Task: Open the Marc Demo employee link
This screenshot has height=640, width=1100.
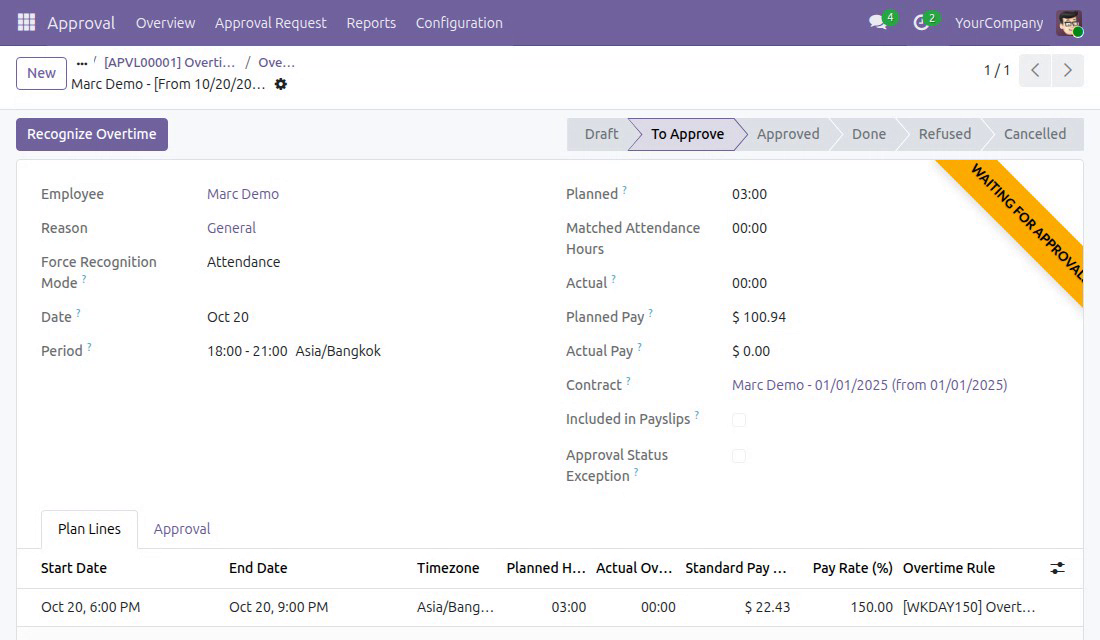Action: coord(243,194)
